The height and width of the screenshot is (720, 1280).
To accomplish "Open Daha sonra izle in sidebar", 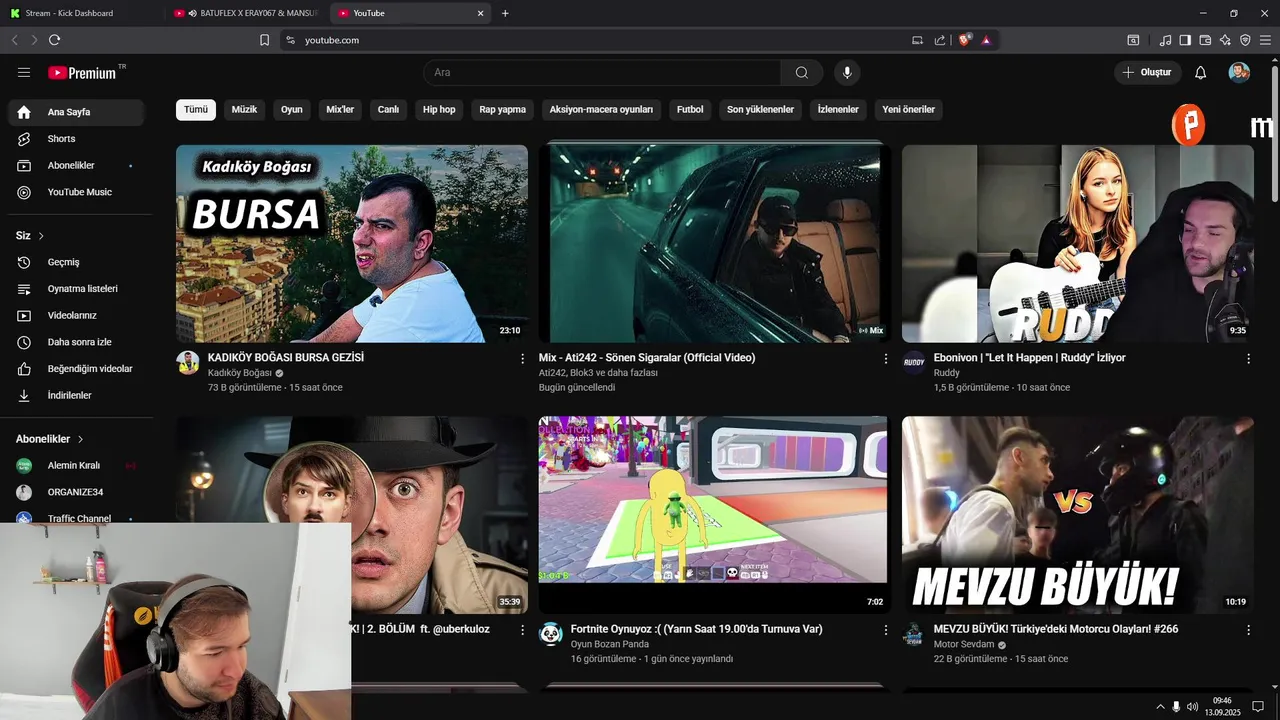I will click(x=76, y=342).
